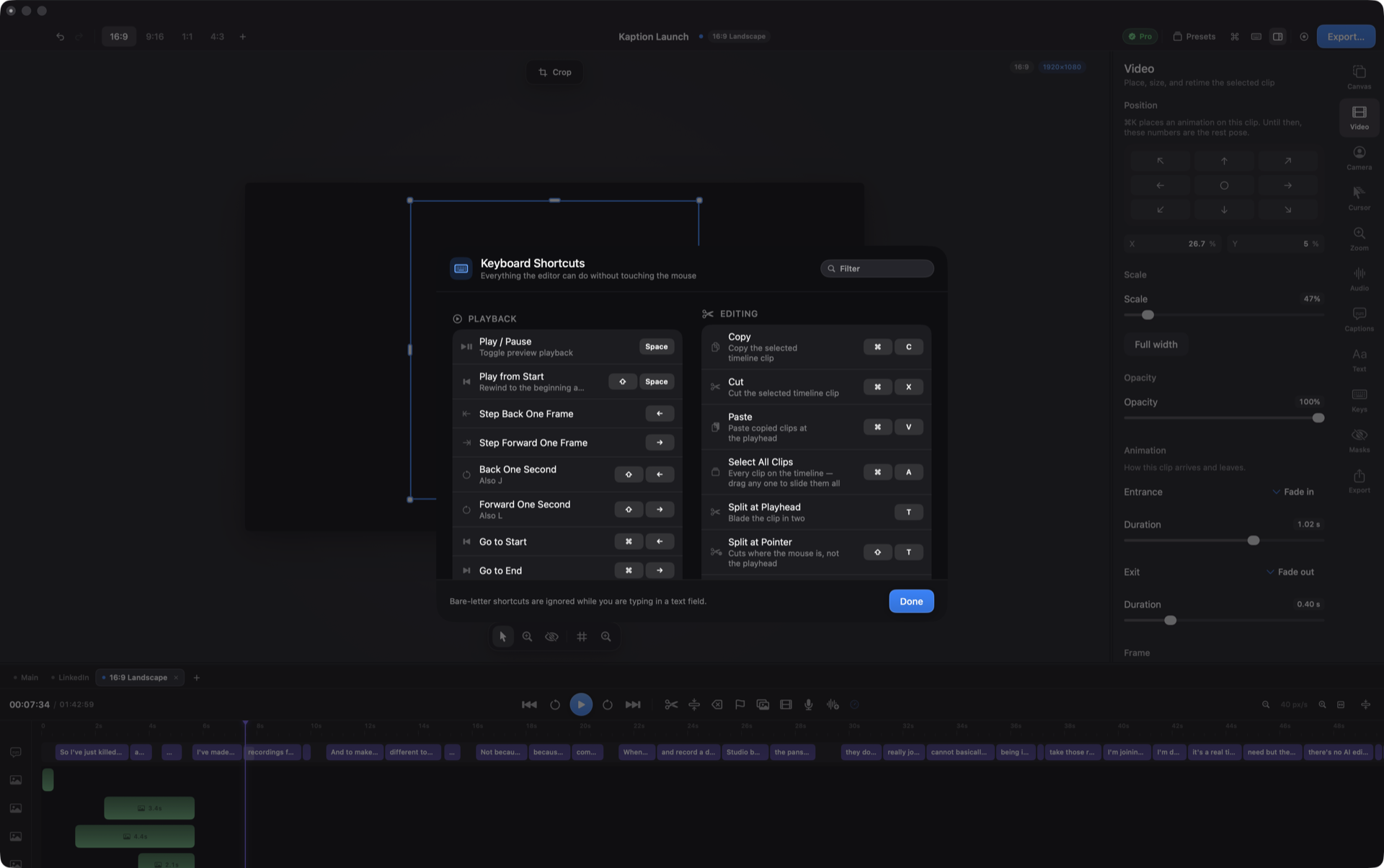The height and width of the screenshot is (868, 1384).
Task: Click the Crop button above preview
Action: 554,72
